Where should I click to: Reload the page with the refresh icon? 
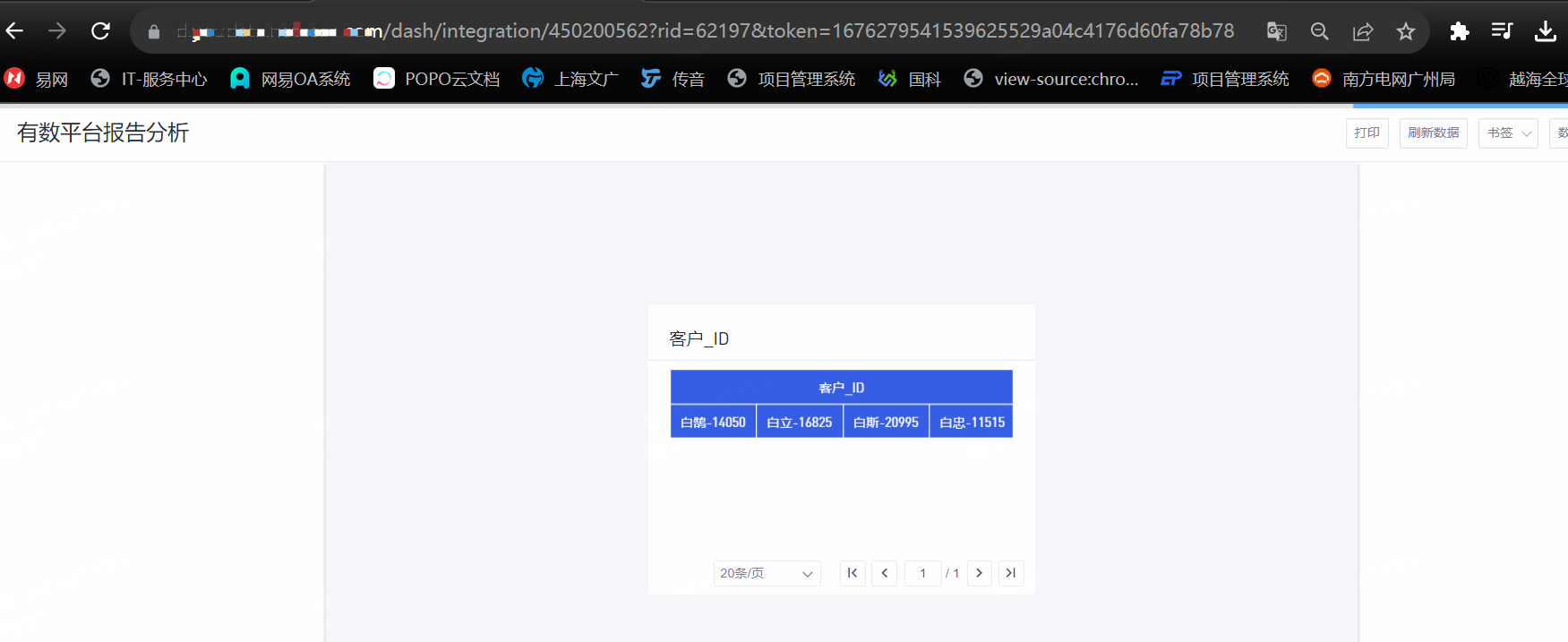[x=100, y=31]
